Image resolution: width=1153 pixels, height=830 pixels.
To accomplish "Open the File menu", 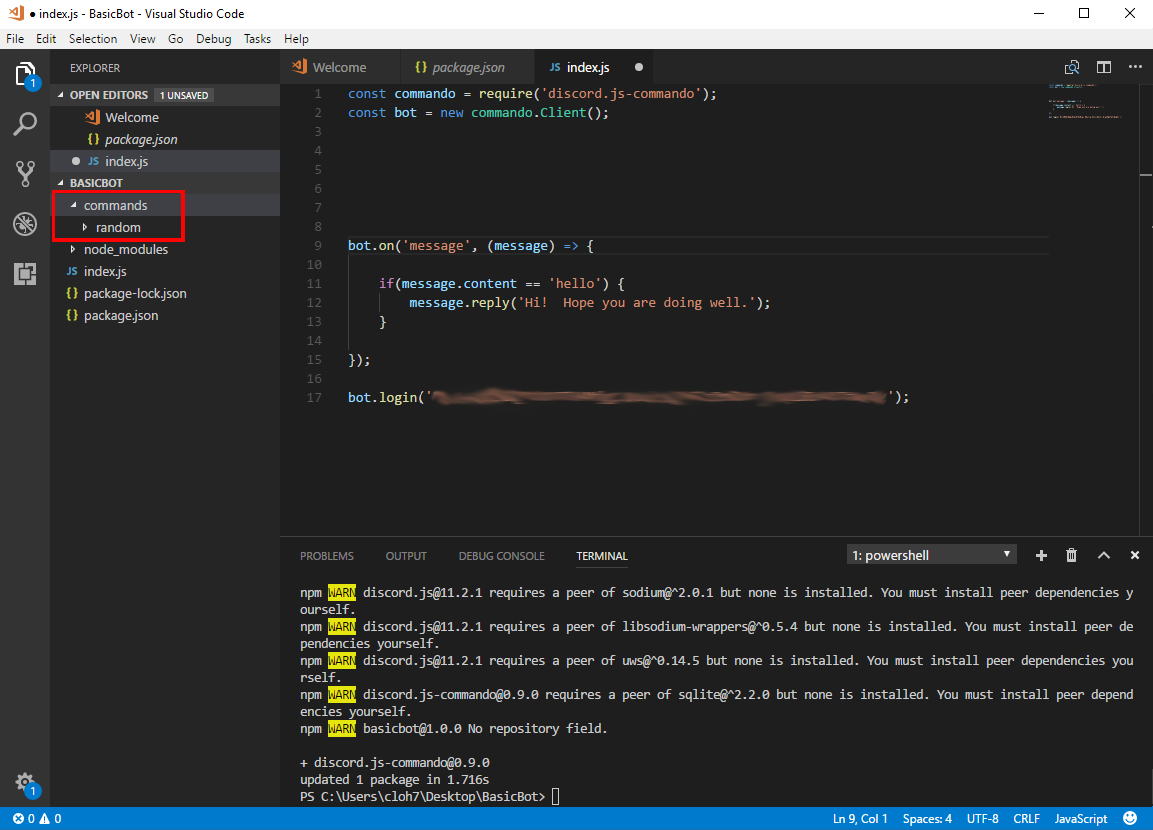I will coord(15,39).
